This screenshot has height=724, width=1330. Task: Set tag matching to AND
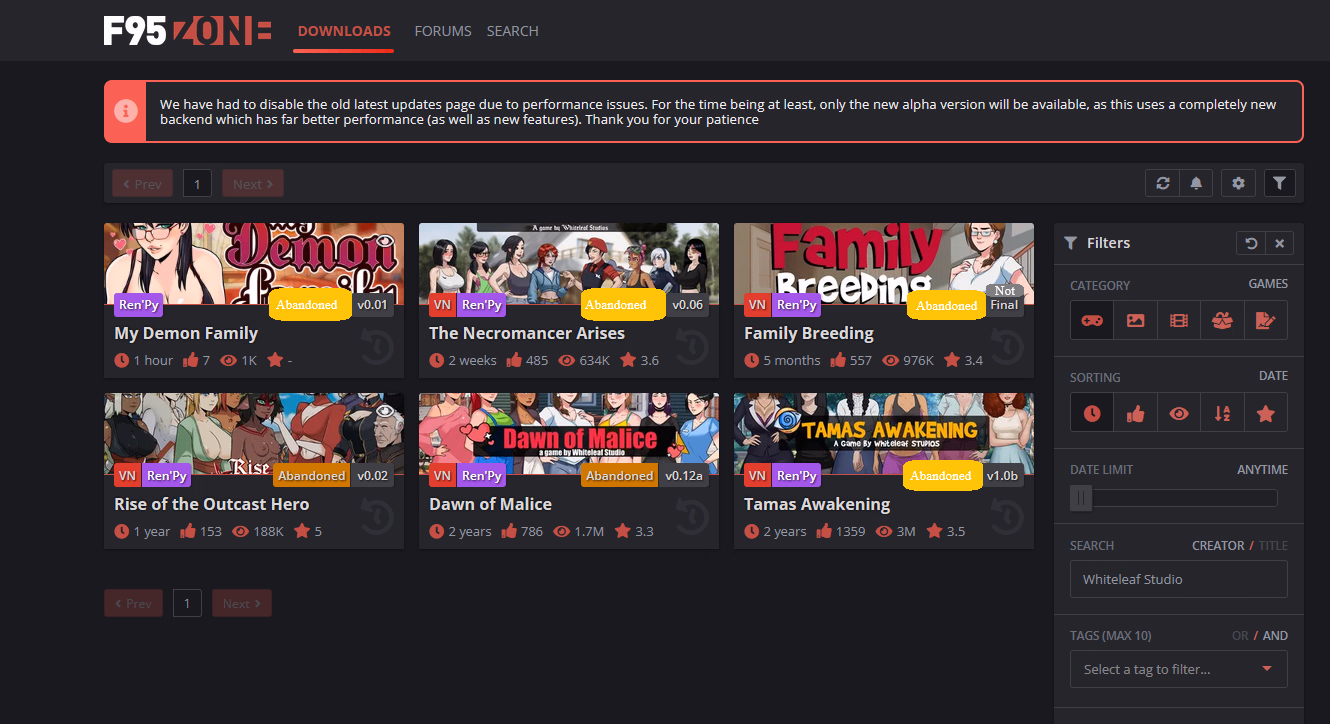pos(1276,636)
